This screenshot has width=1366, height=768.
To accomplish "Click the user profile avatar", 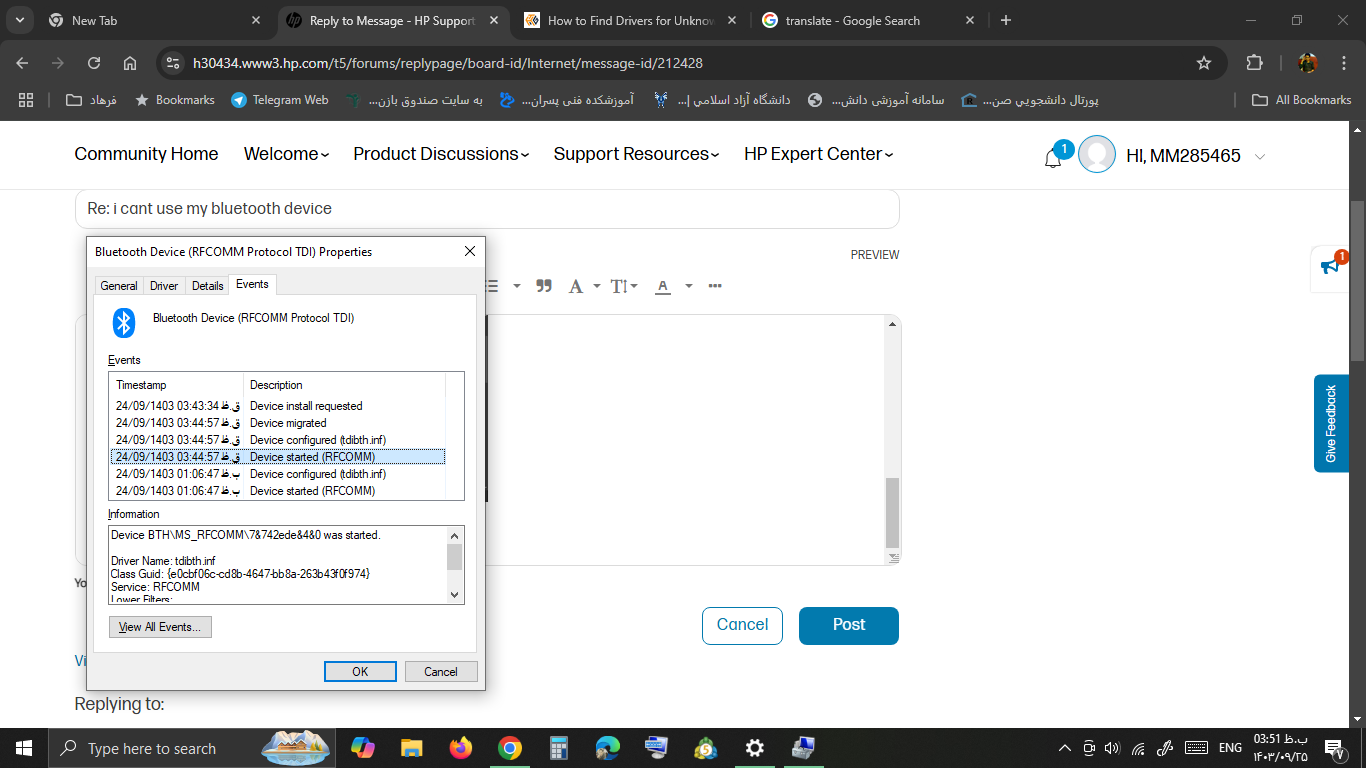I will coord(1097,155).
